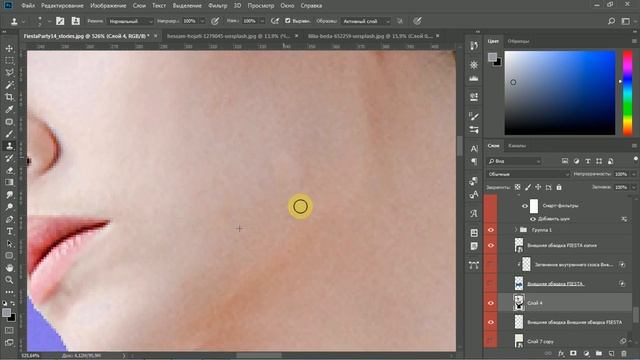Click inside the color picker field

[x=560, y=93]
